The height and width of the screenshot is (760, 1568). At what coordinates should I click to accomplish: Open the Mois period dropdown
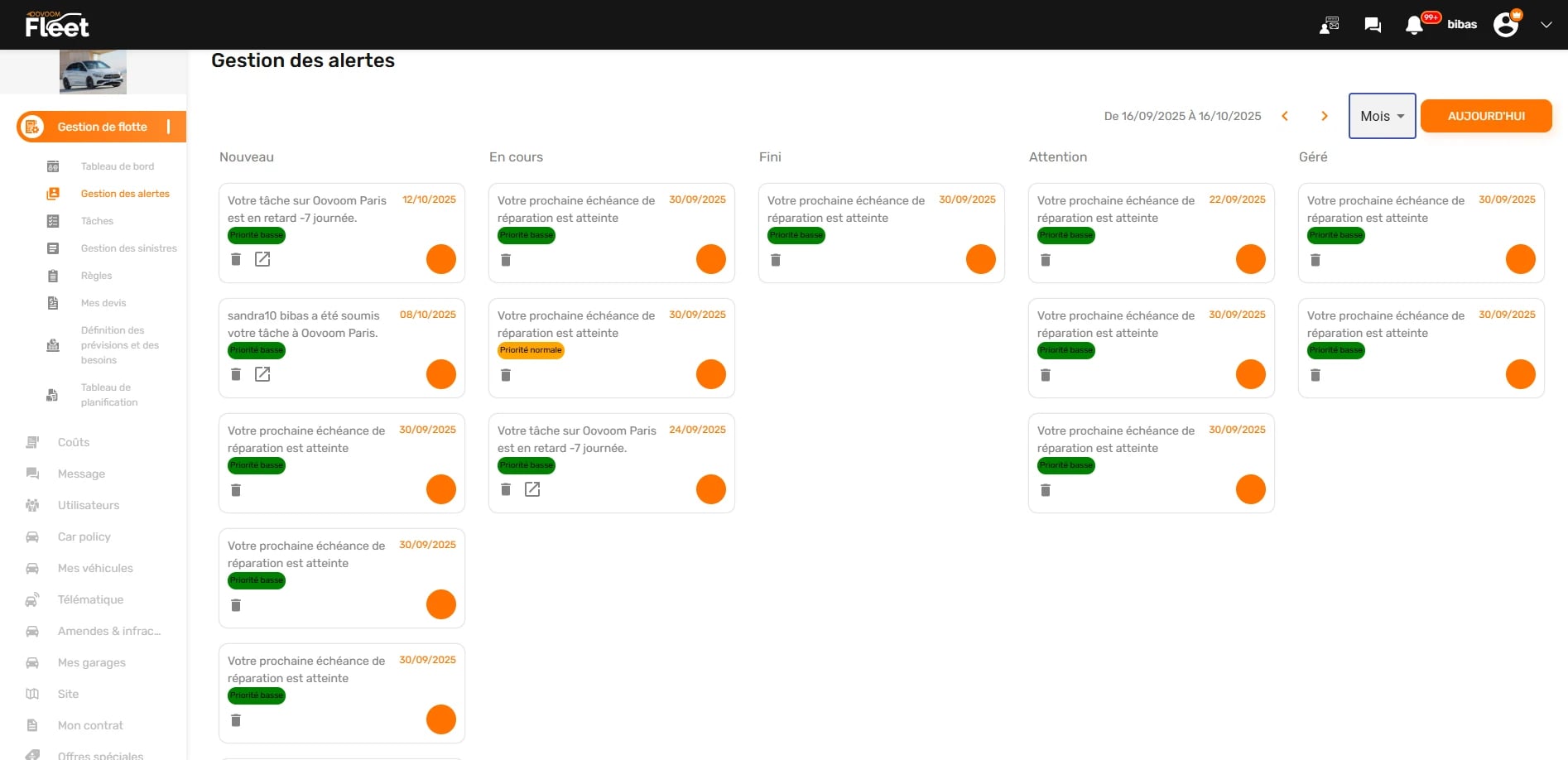coord(1382,116)
